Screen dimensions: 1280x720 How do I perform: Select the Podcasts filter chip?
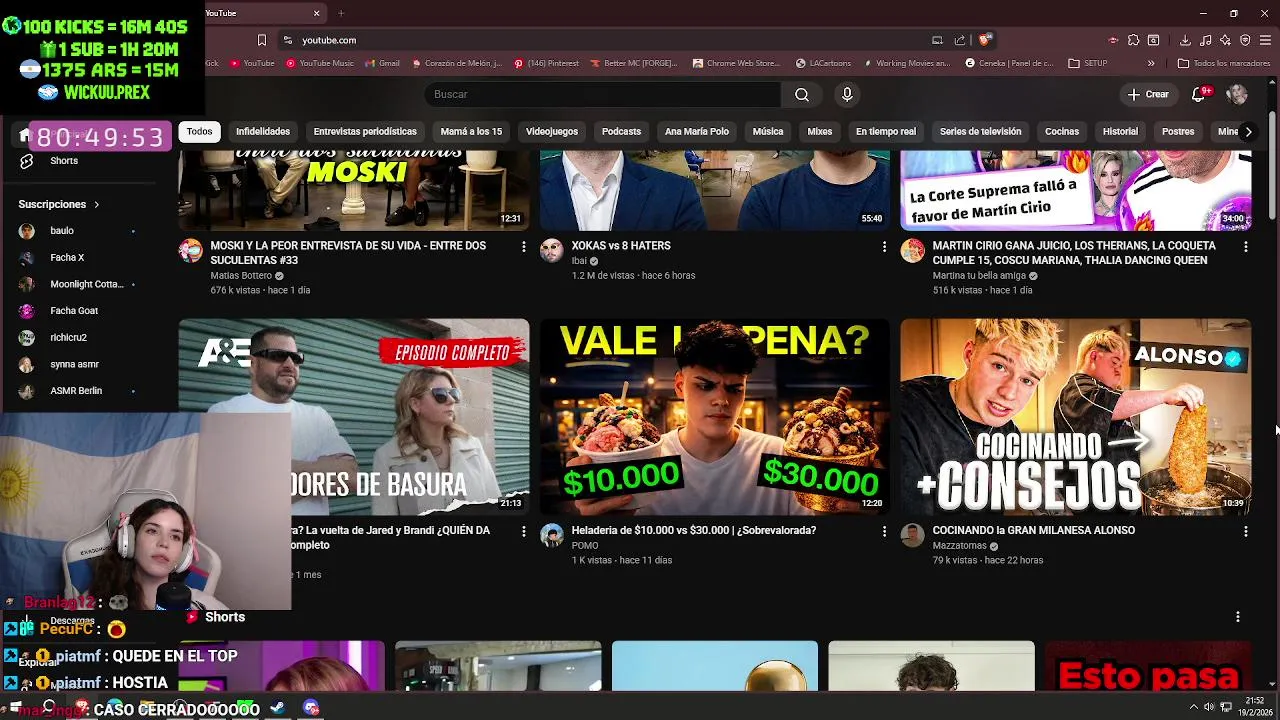621,131
